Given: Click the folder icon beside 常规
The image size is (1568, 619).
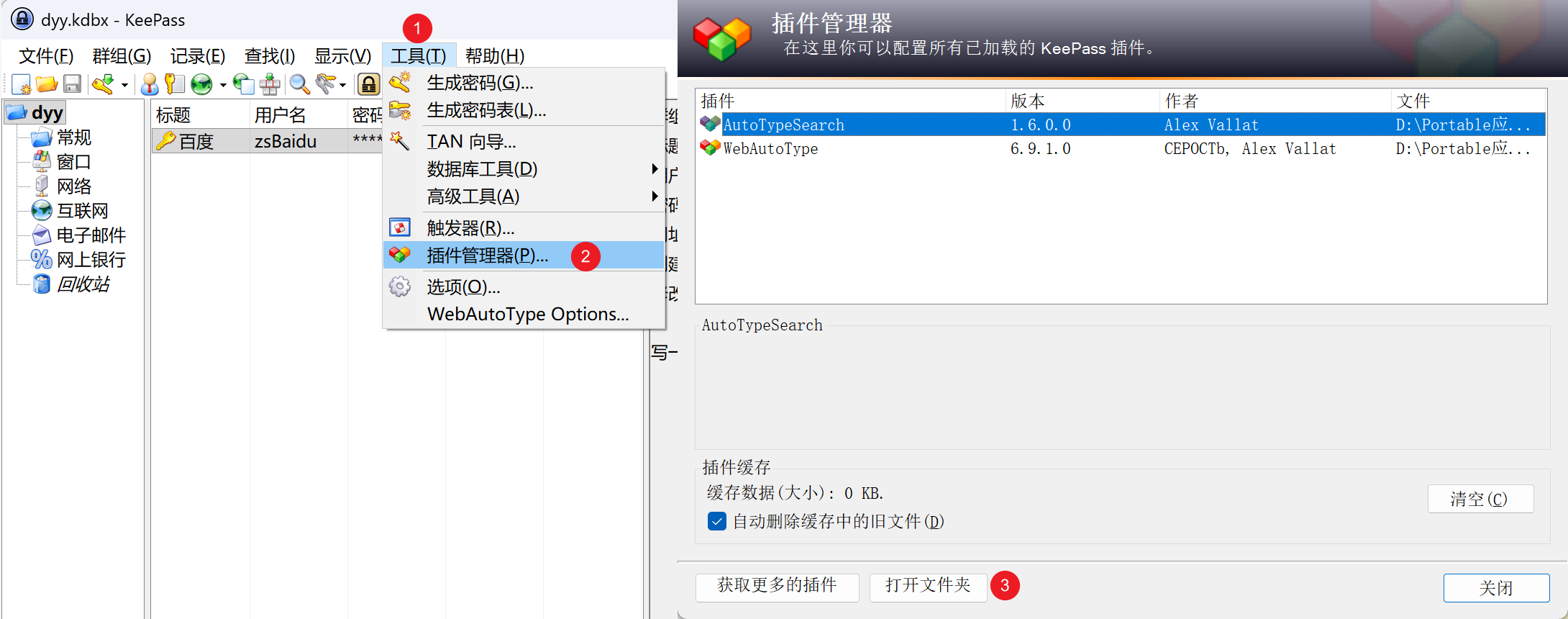Looking at the screenshot, I should tap(42, 137).
